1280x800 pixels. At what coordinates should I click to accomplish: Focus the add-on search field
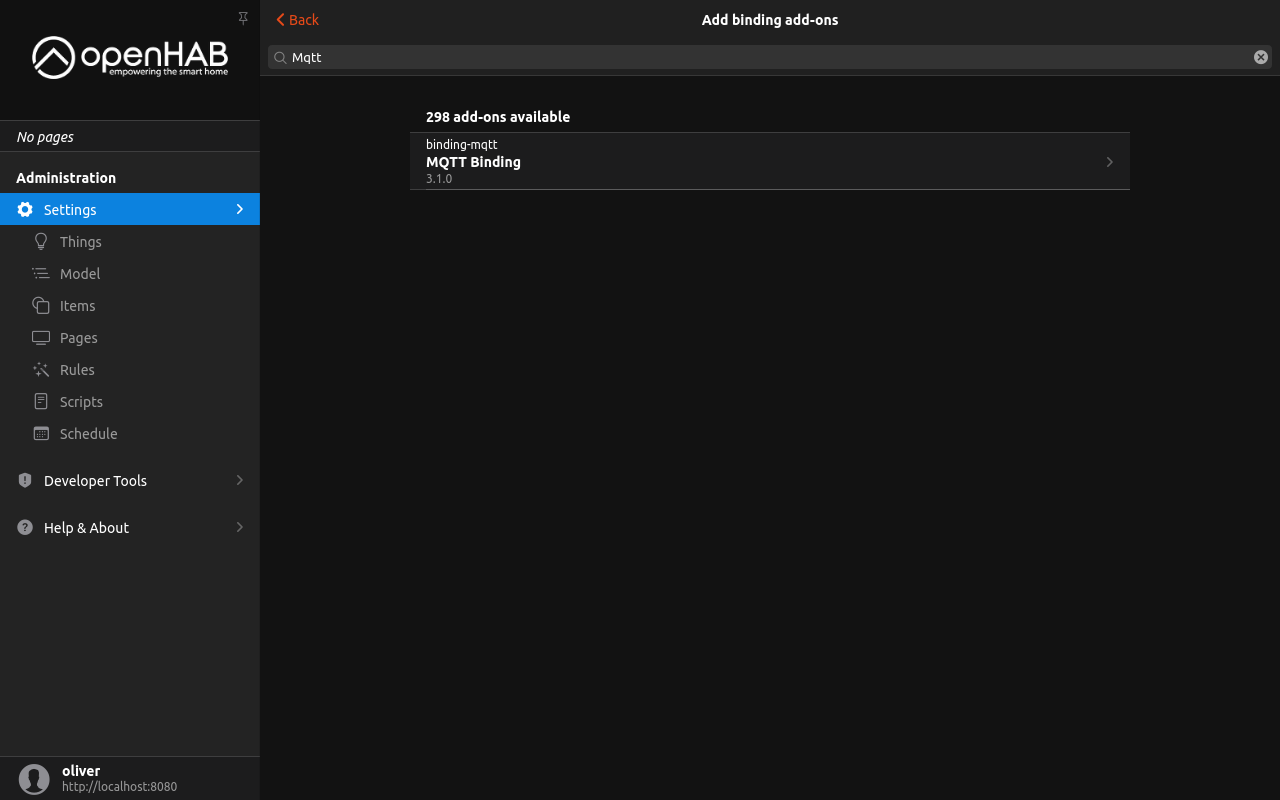point(760,58)
